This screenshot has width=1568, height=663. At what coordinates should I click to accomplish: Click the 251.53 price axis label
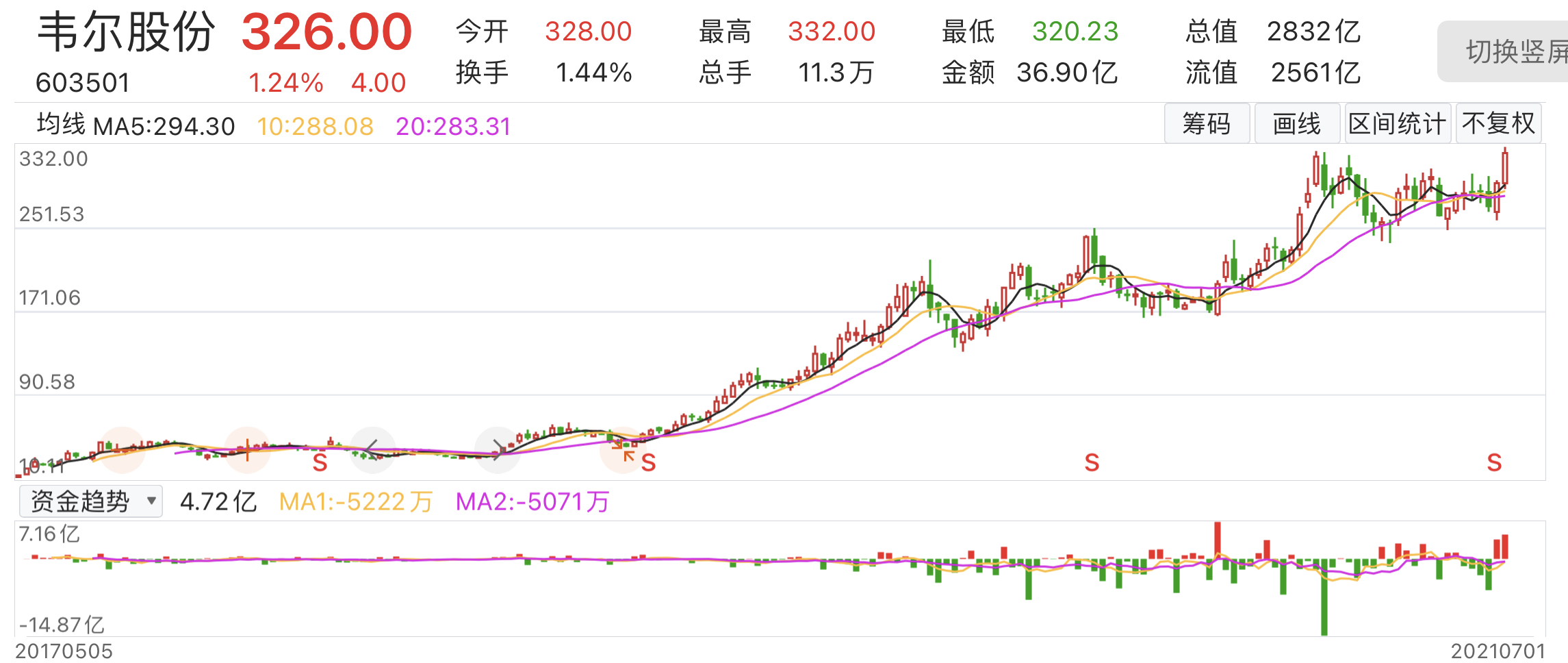coord(52,214)
